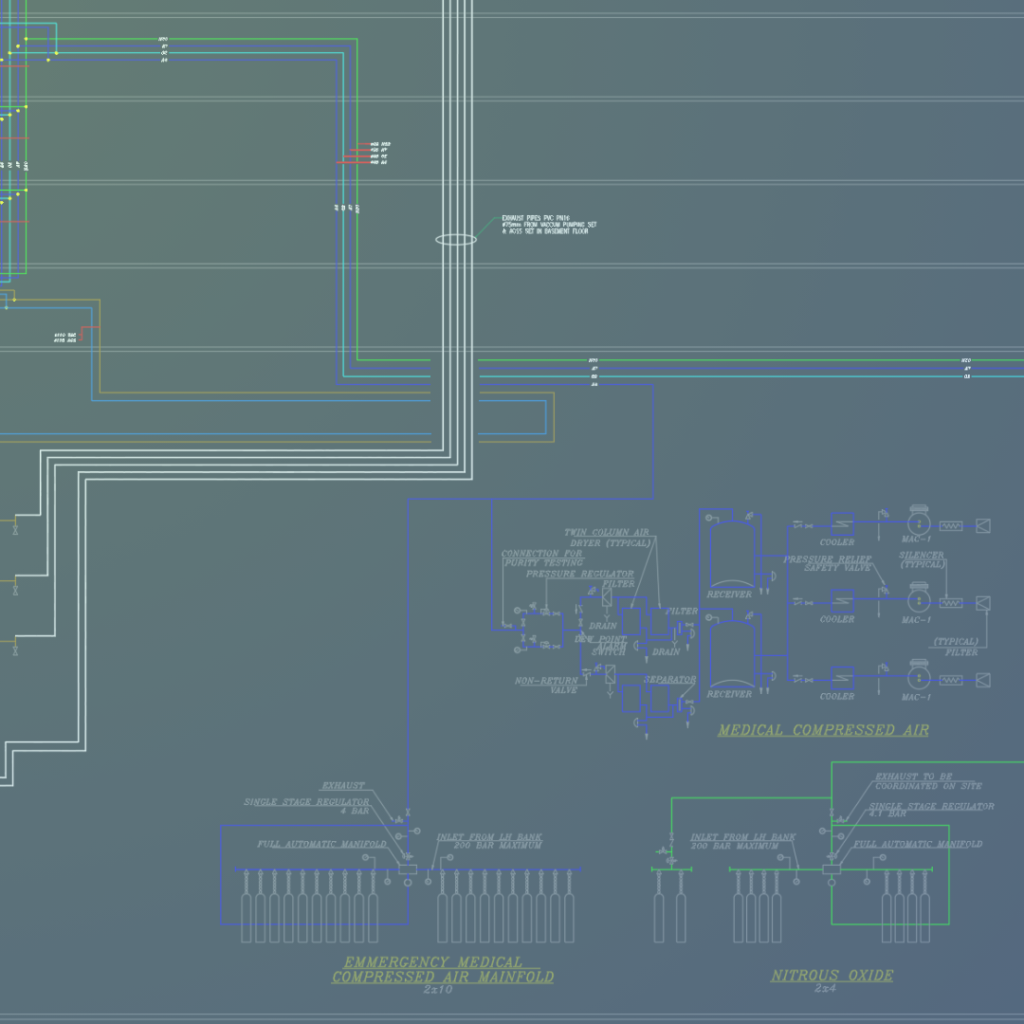Click the NON-RETURN VALVE label

point(546,685)
